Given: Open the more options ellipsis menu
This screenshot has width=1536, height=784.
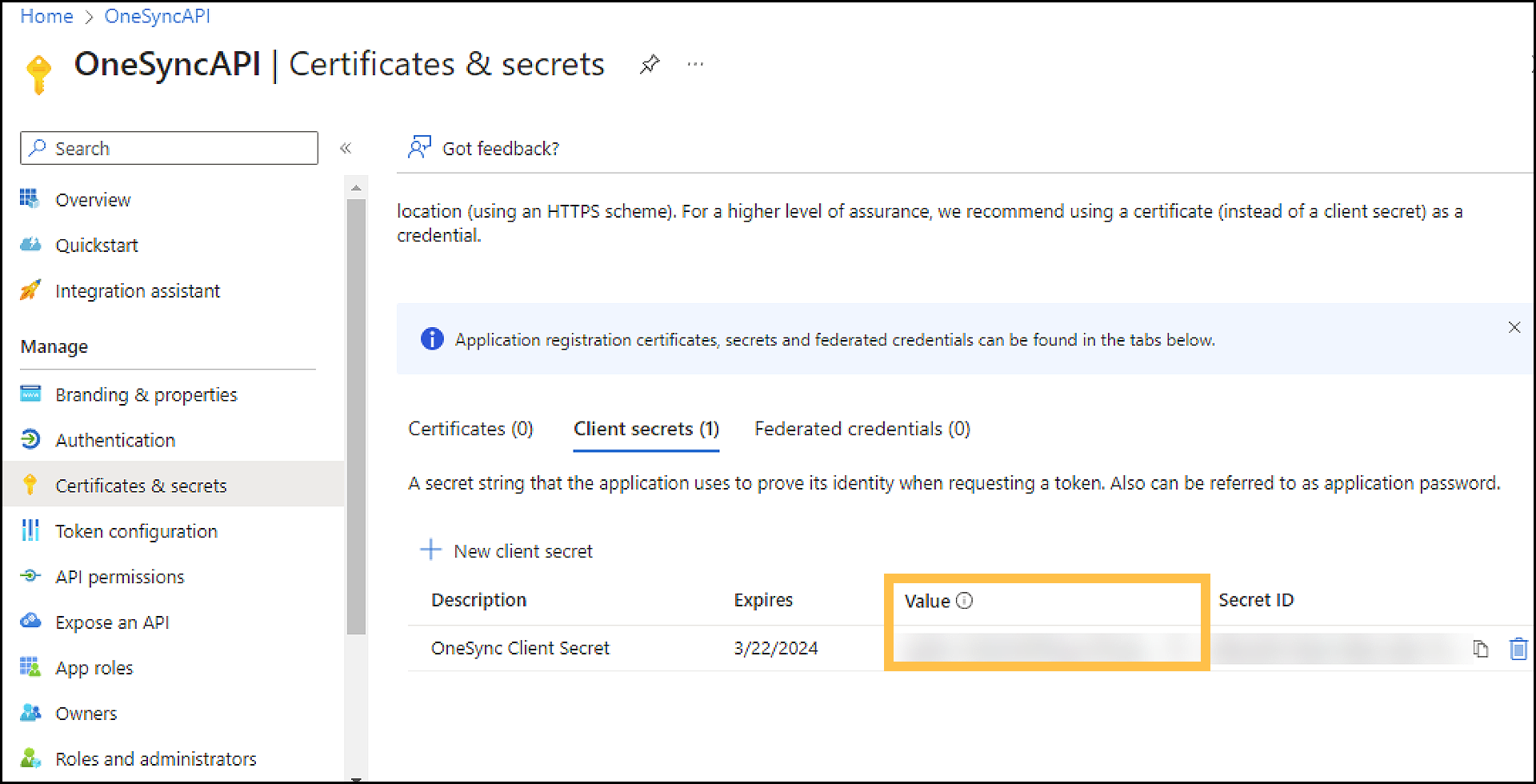Looking at the screenshot, I should (694, 64).
